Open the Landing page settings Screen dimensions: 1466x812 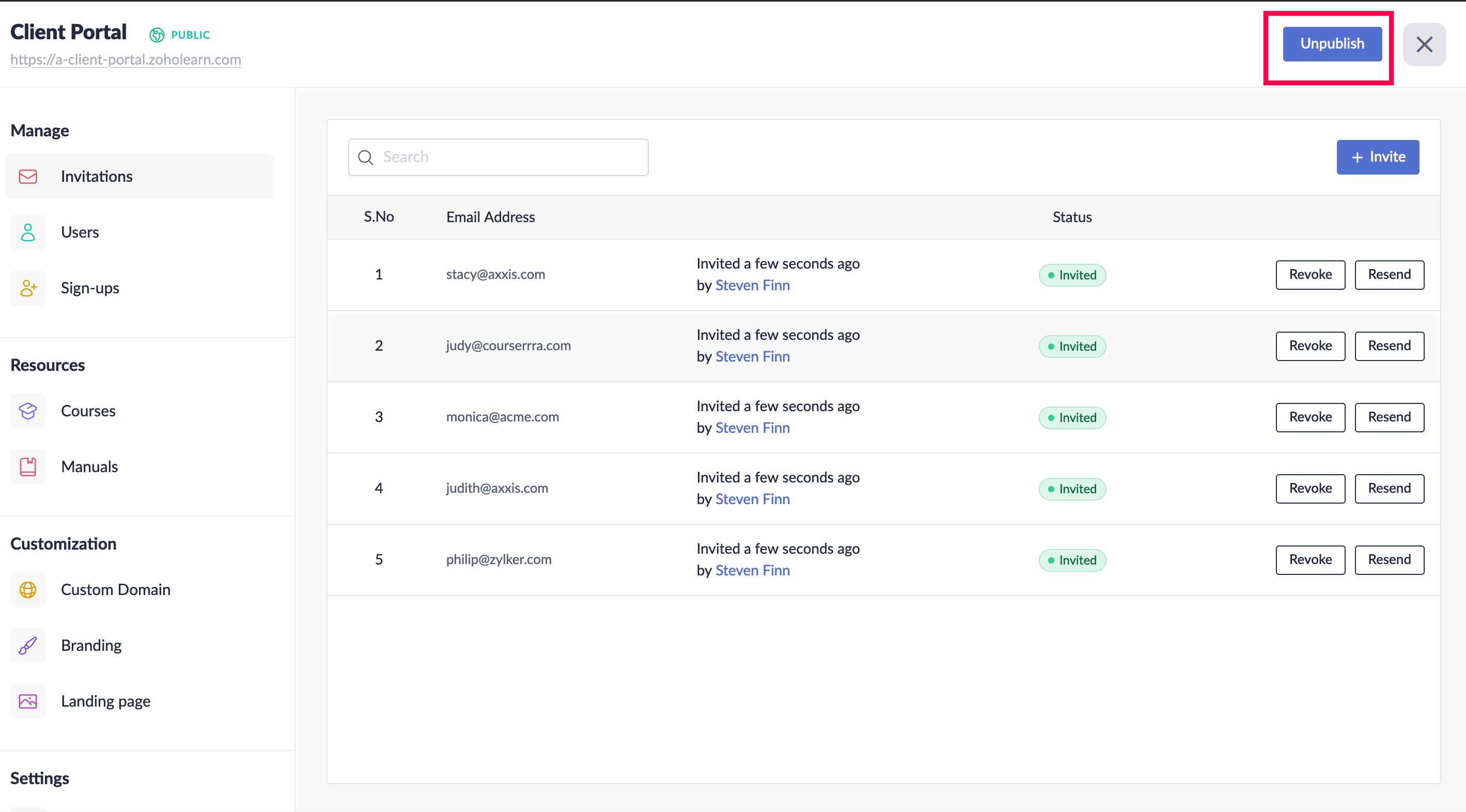pyautogui.click(x=105, y=701)
